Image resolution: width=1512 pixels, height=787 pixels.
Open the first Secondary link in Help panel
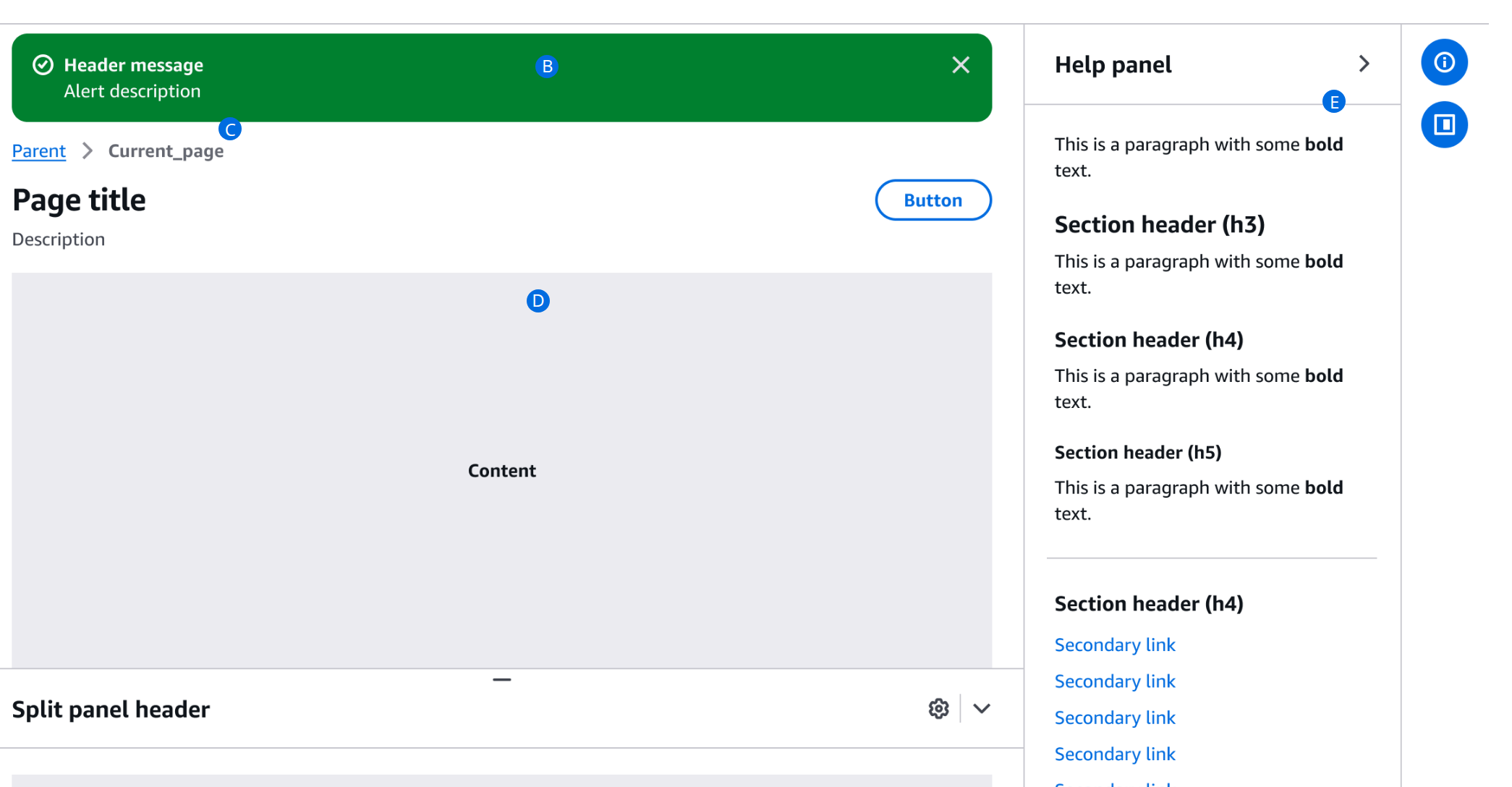tap(1115, 645)
